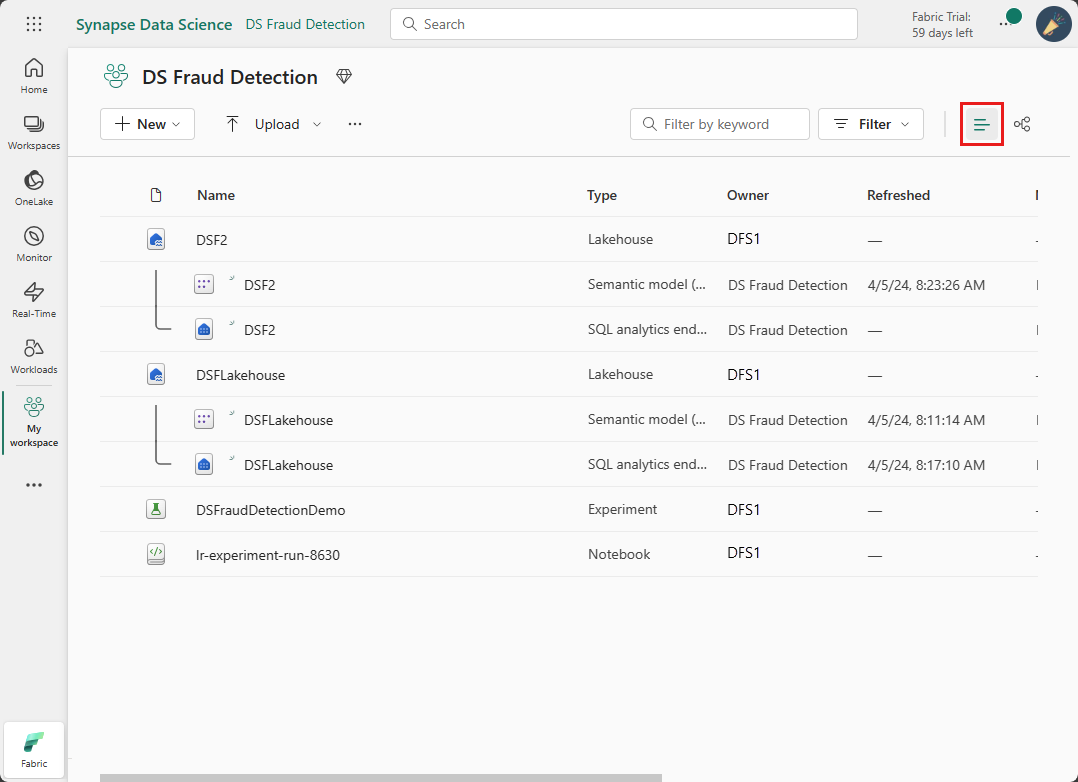1078x782 pixels.
Task: Open lineage view icon
Action: point(1022,124)
